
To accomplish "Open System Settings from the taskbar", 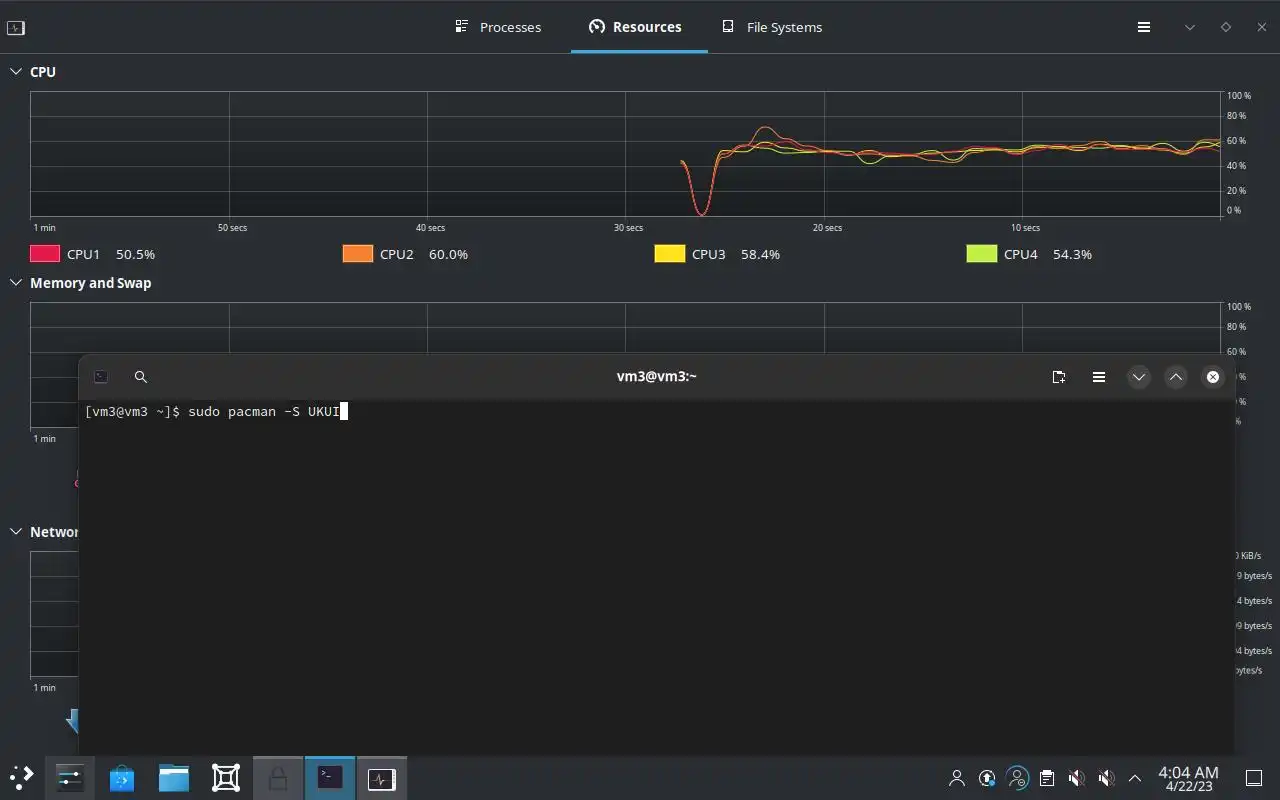I will tap(70, 777).
